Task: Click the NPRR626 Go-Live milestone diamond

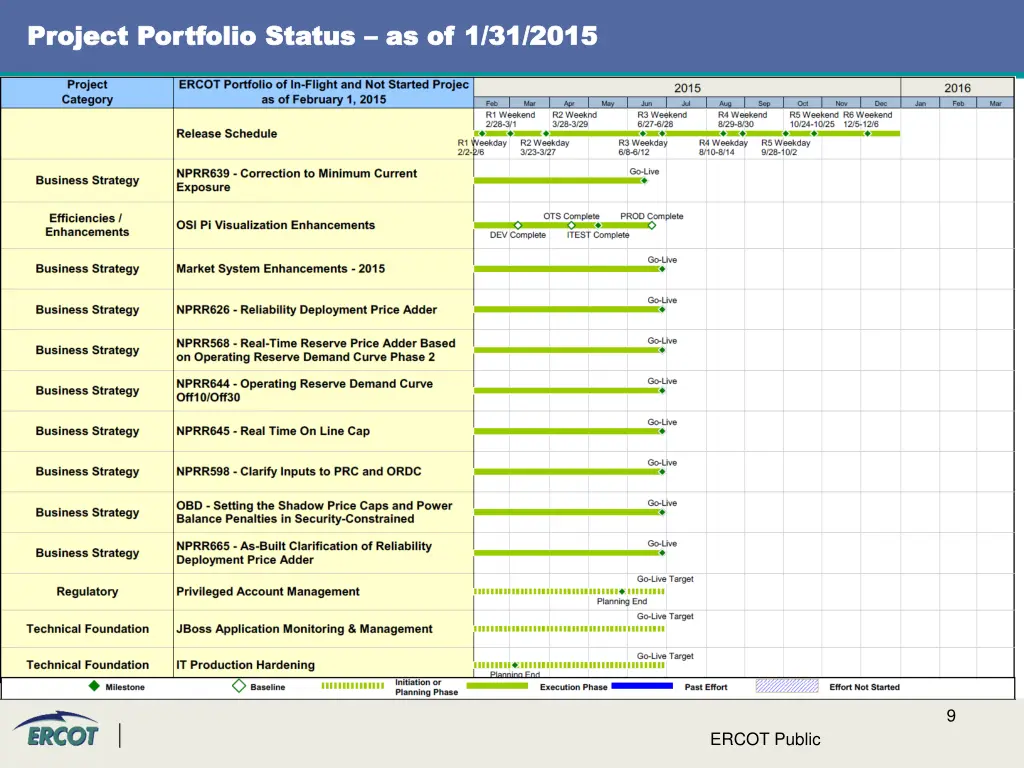Action: point(662,310)
